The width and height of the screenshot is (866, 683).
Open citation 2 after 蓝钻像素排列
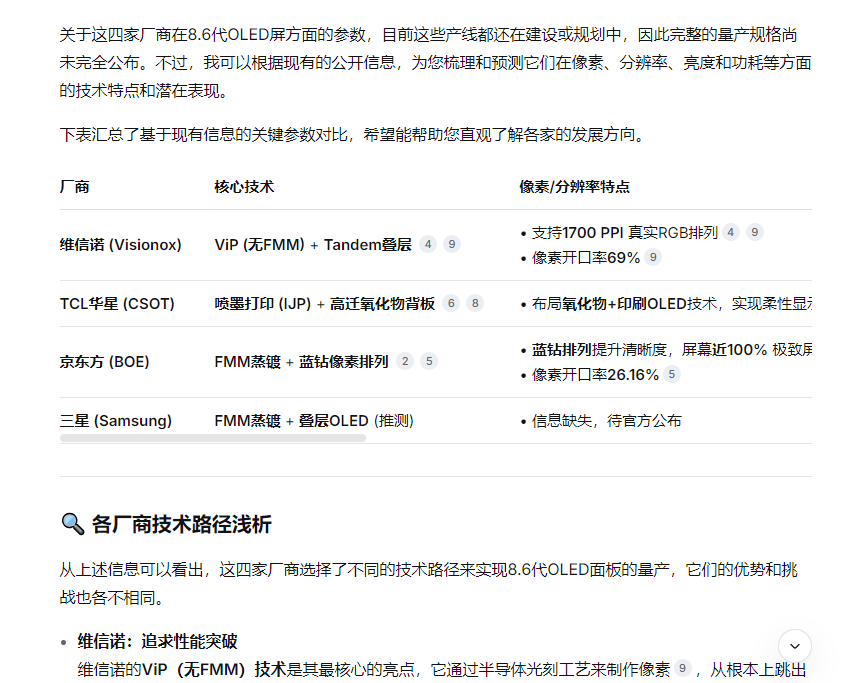[405, 361]
